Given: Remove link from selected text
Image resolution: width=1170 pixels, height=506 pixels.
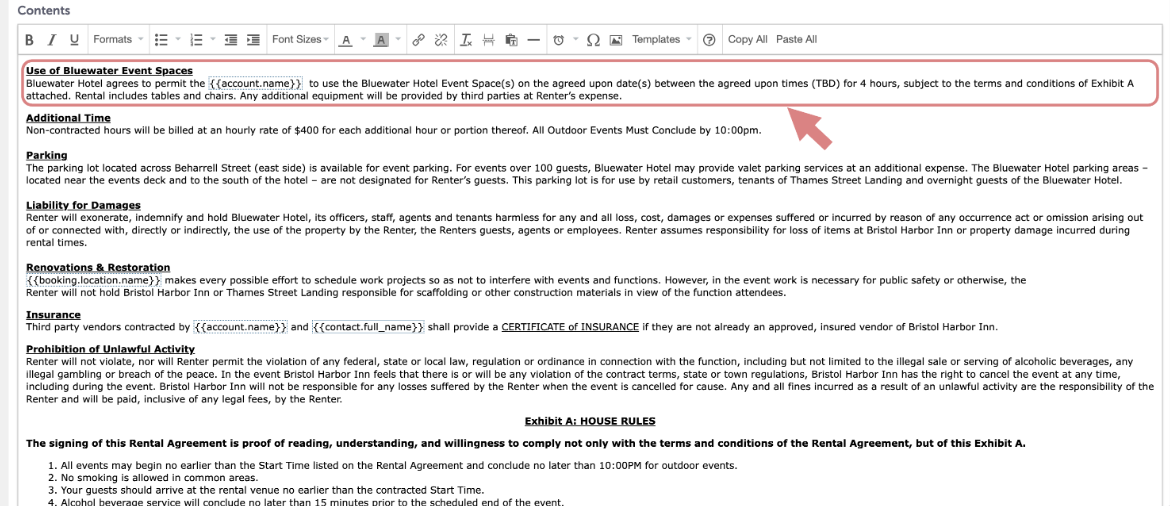Looking at the screenshot, I should (x=441, y=40).
